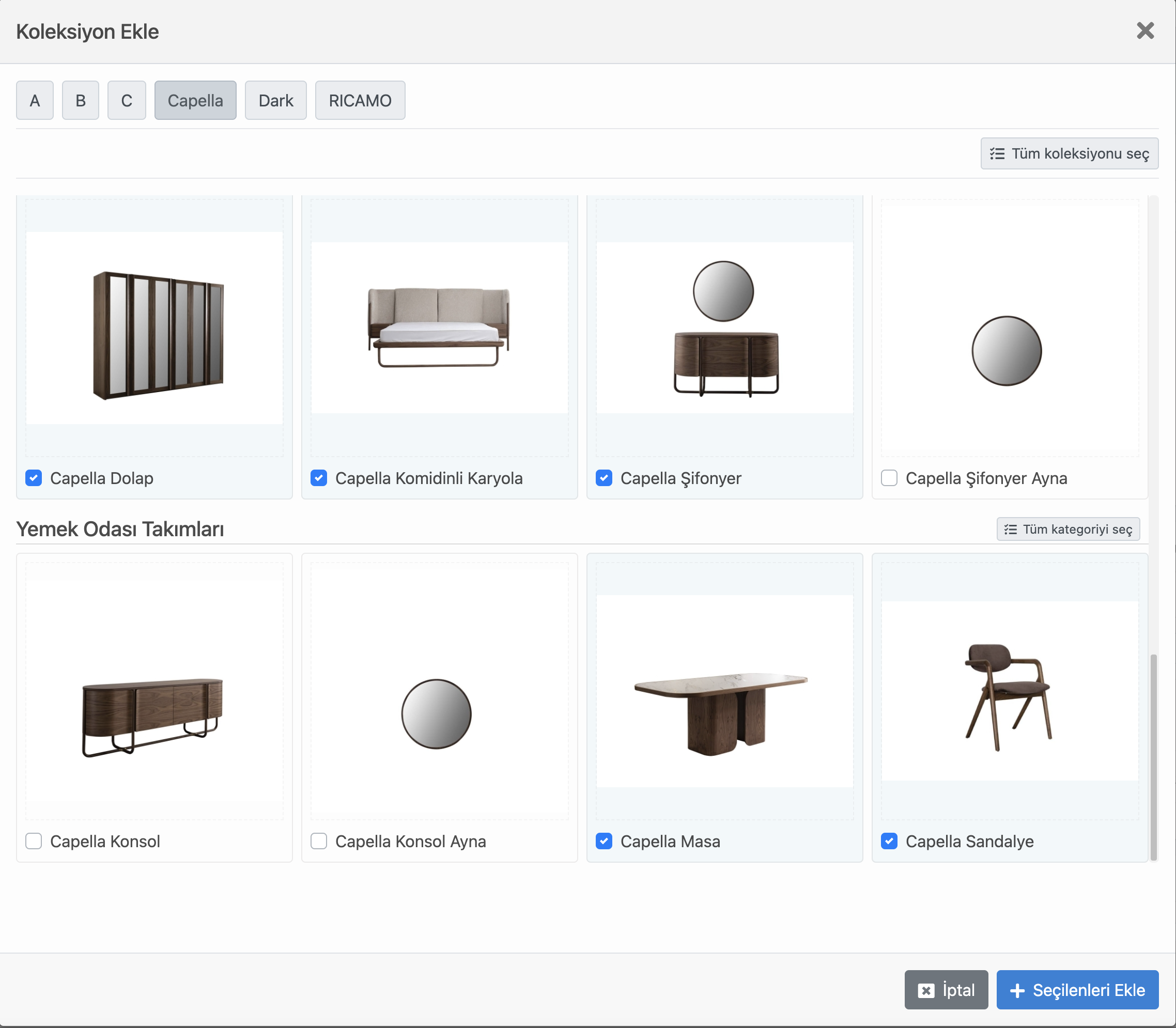Open collection tab B
This screenshot has width=1176, height=1028.
click(x=80, y=100)
